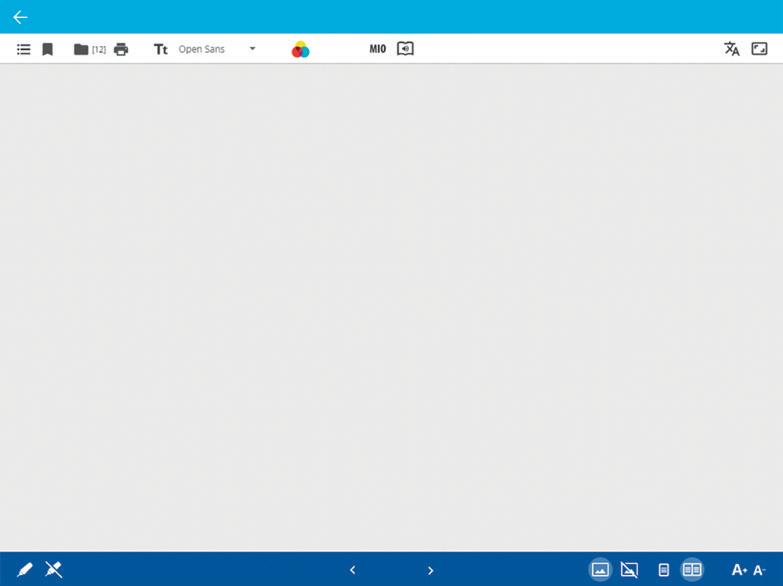Print with the printer icon
Screen dimensions: 783x586
tap(121, 49)
